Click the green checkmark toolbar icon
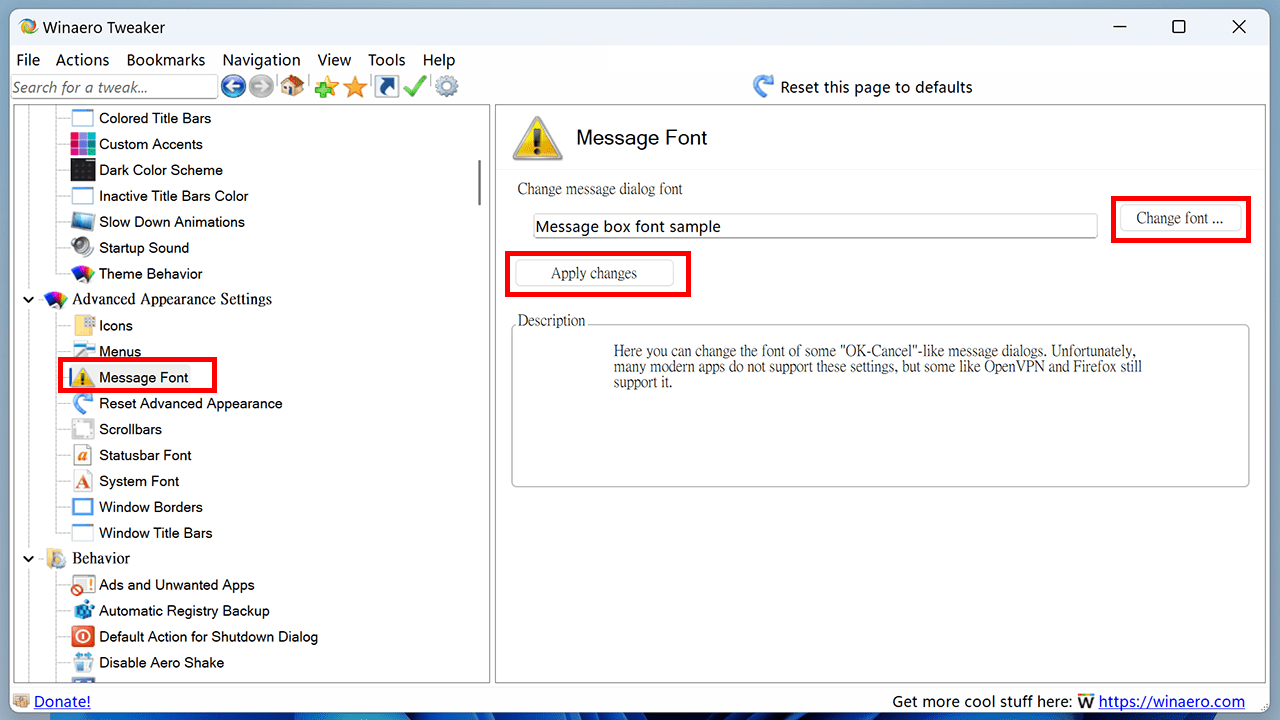 pyautogui.click(x=415, y=87)
